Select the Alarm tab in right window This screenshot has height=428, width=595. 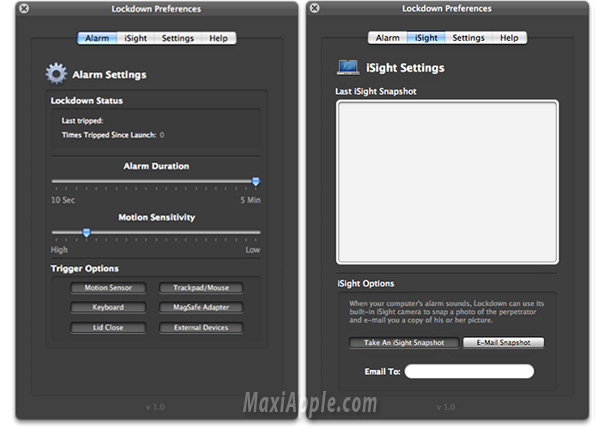(x=387, y=38)
